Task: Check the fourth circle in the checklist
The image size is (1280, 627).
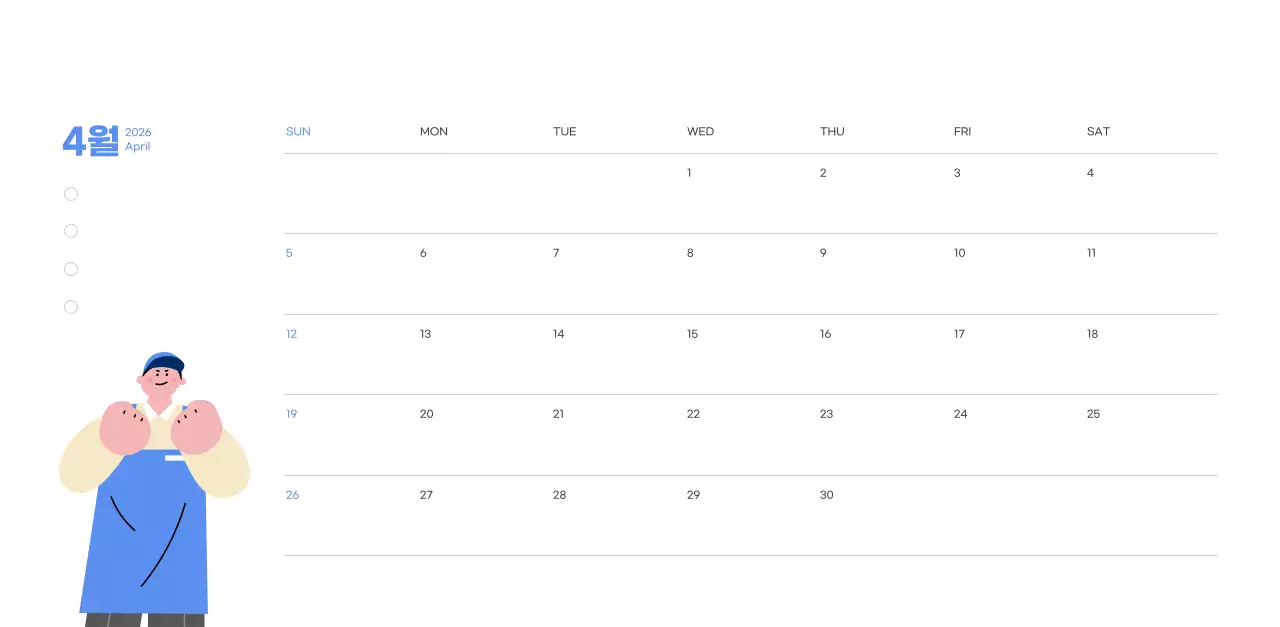Action: [71, 307]
